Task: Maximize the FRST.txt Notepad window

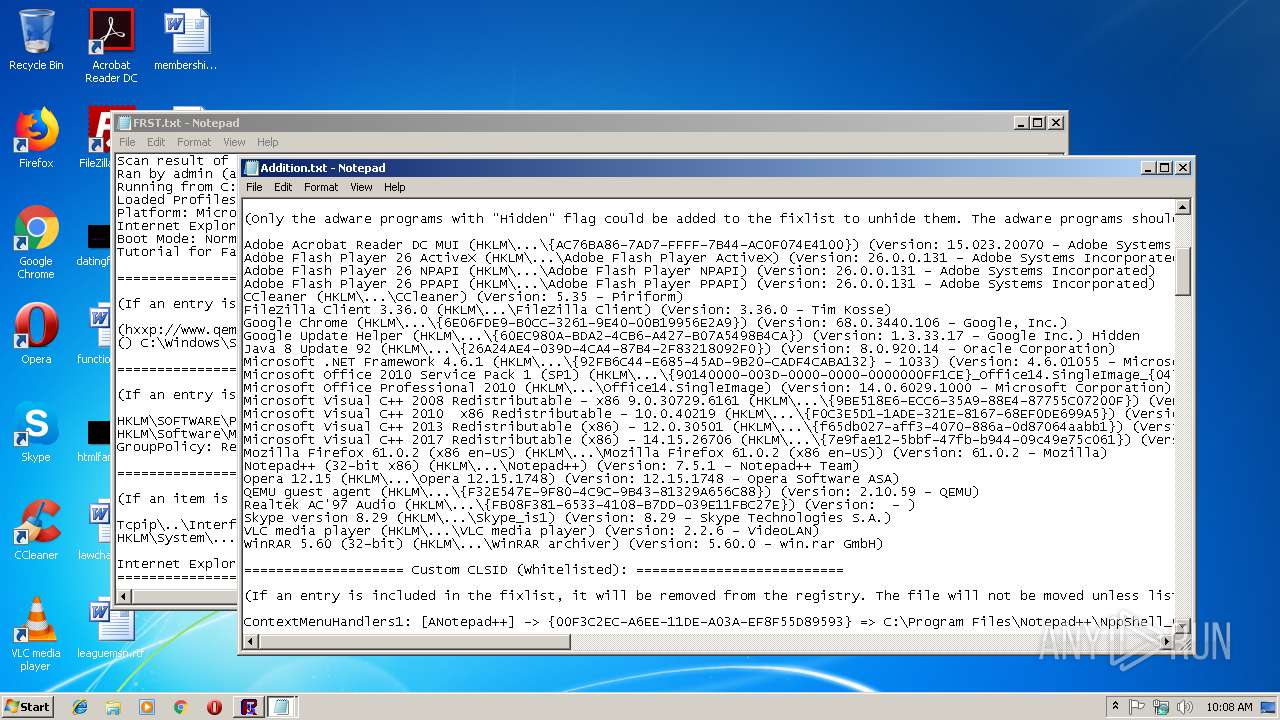Action: pos(1038,123)
